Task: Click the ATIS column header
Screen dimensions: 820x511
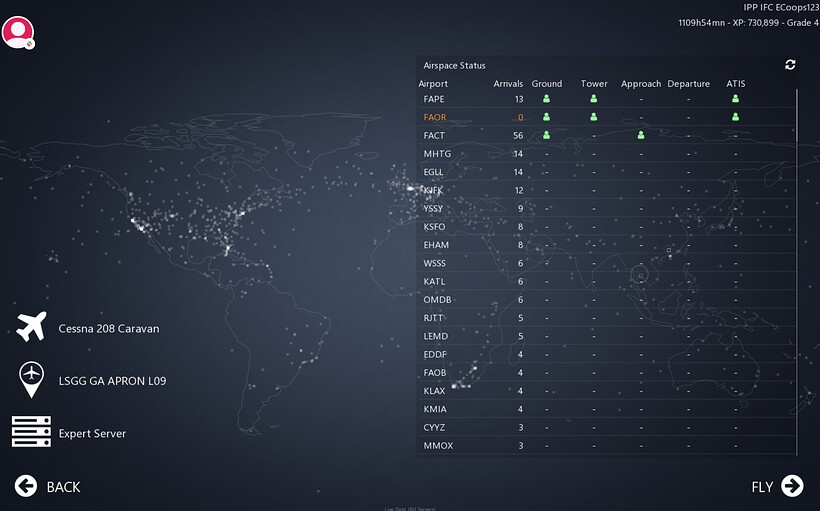Action: [x=736, y=84]
